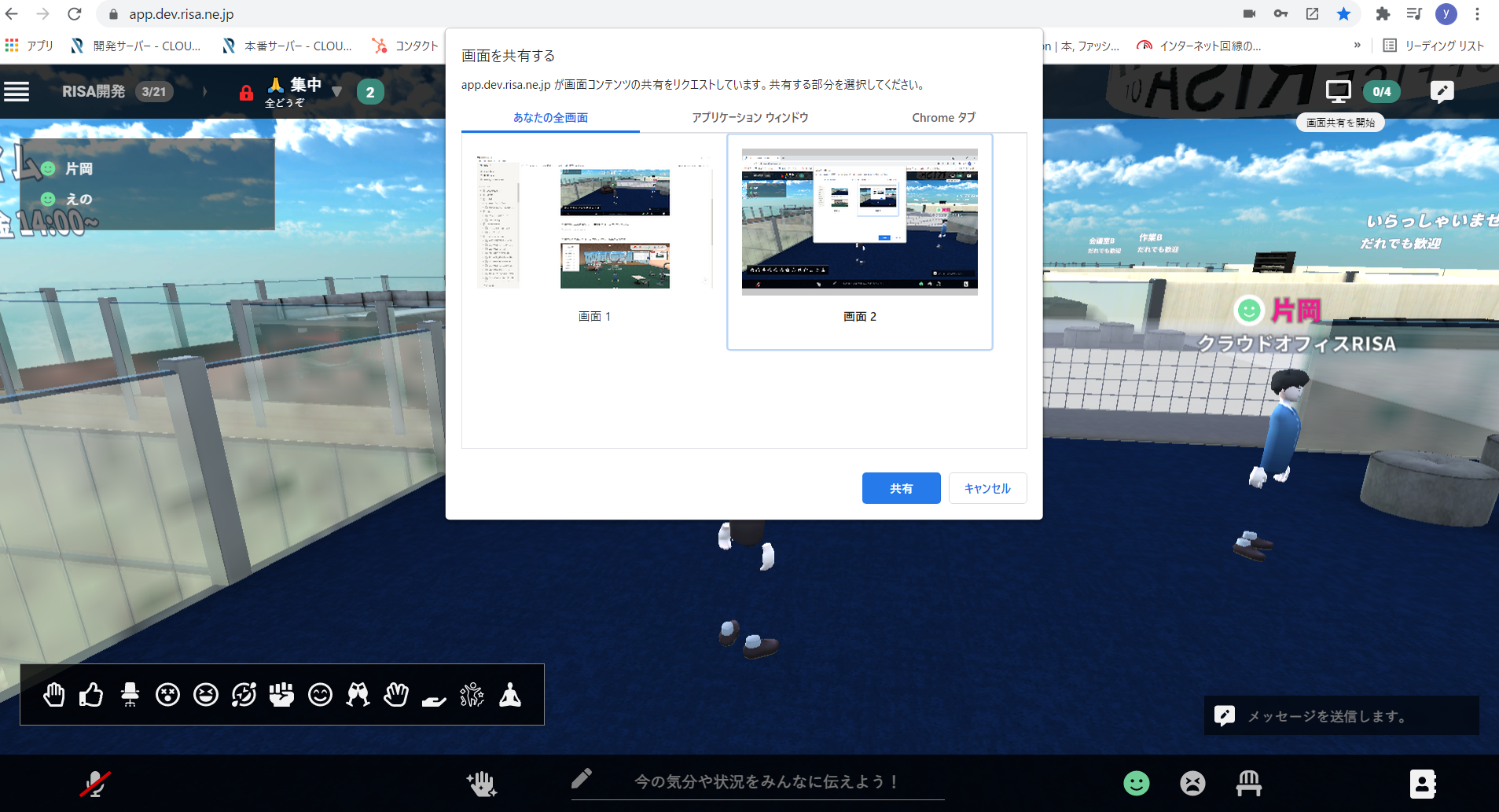Open the hamburger menu in the RISA app
The image size is (1499, 812).
click(17, 92)
